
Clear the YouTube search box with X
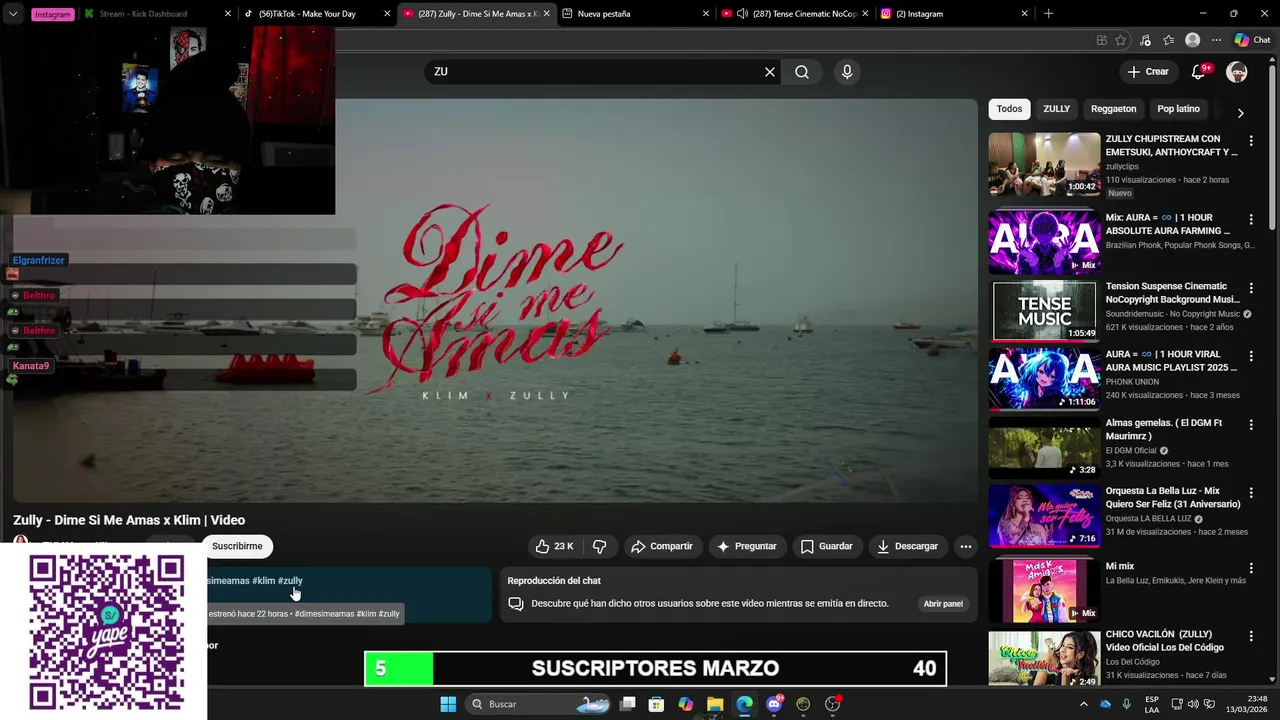pyautogui.click(x=770, y=72)
